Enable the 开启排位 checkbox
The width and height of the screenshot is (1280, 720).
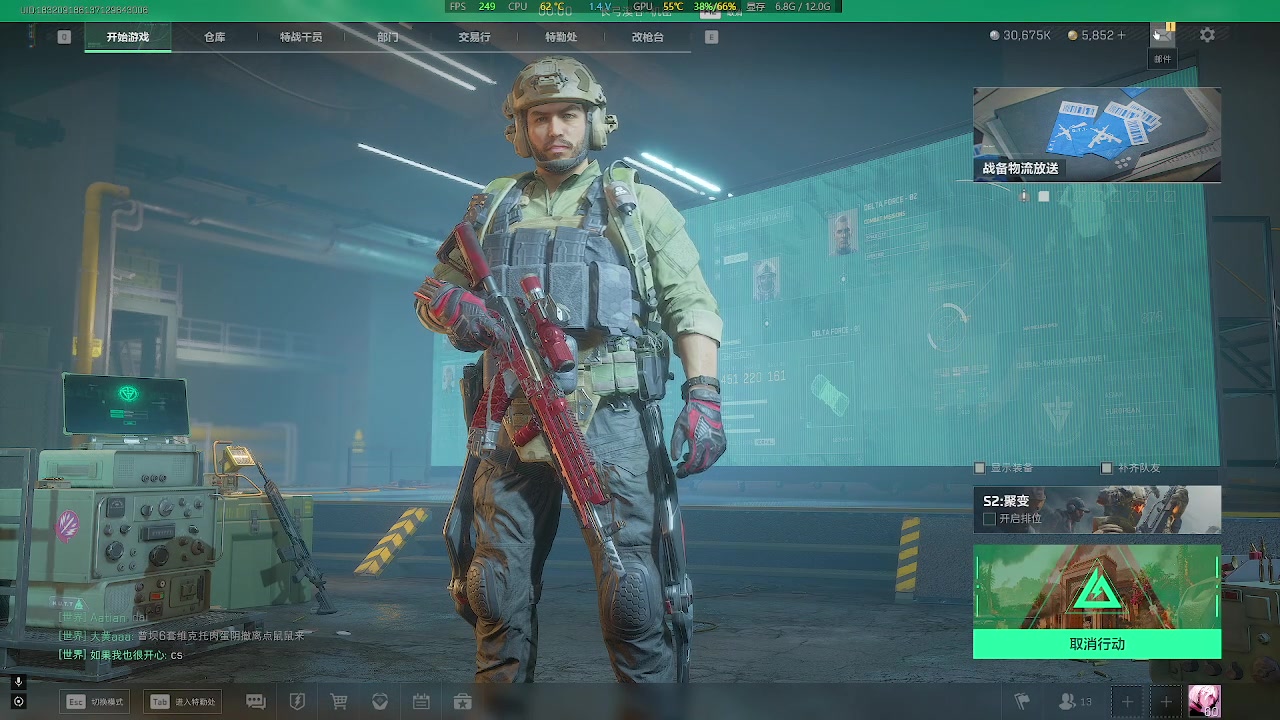989,519
